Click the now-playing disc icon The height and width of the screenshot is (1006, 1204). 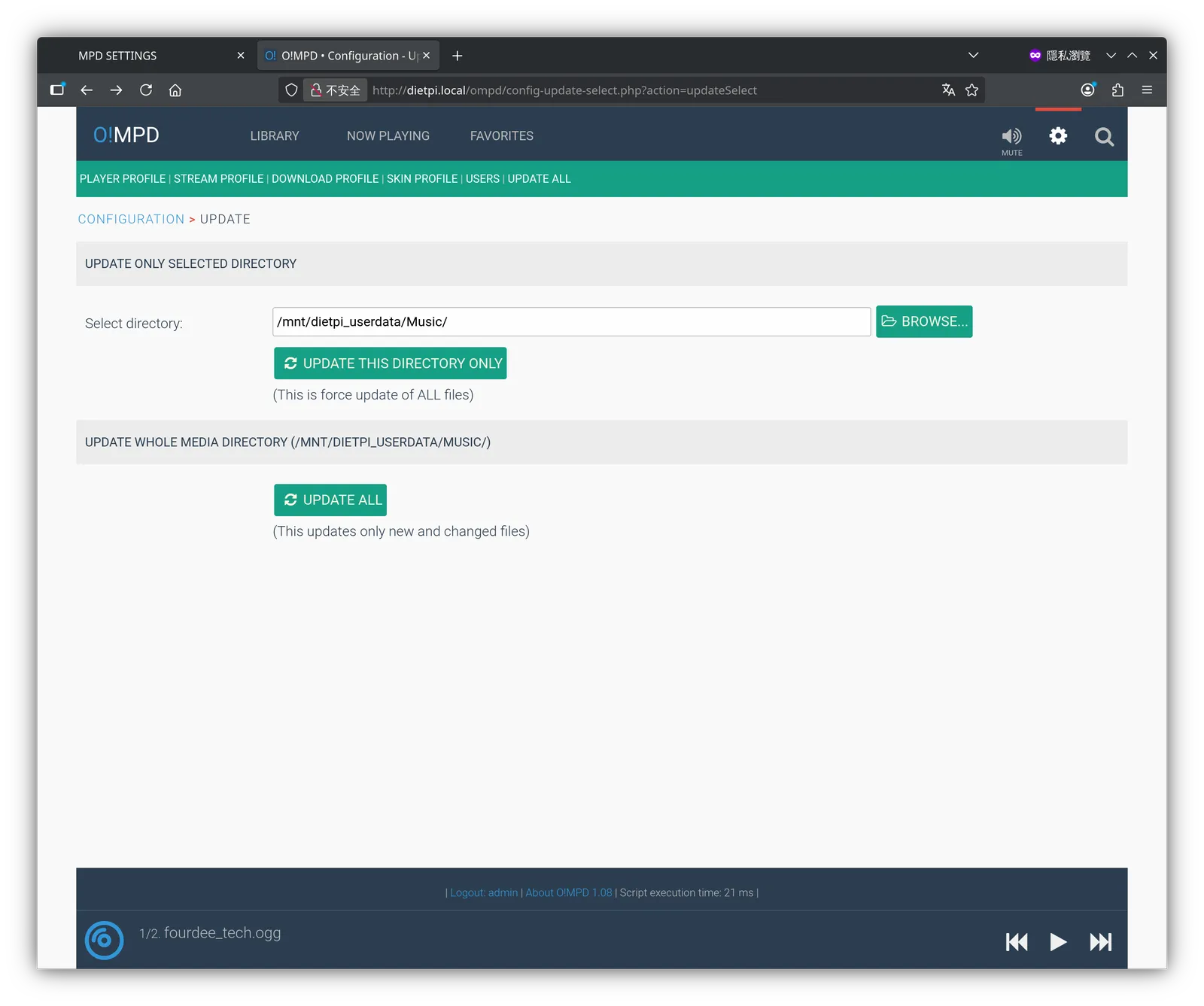coord(104,940)
